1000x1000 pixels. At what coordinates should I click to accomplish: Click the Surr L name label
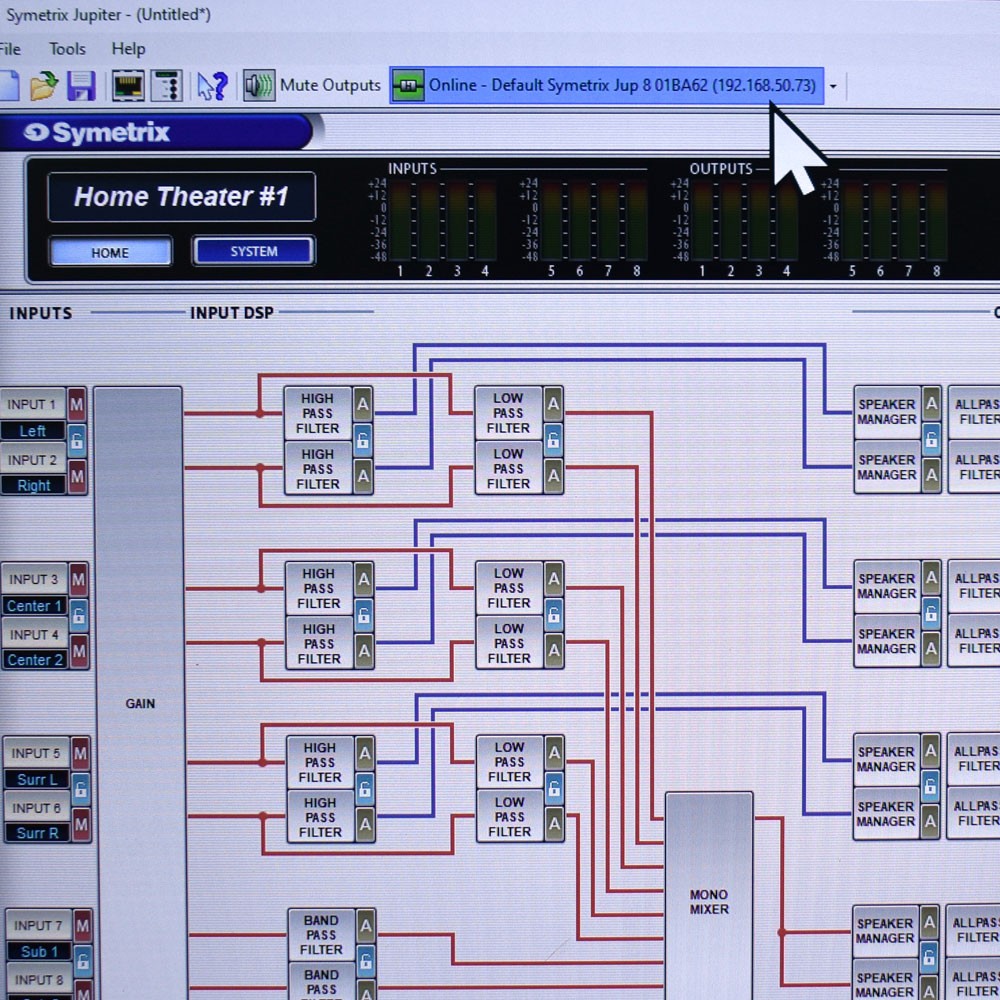pyautogui.click(x=37, y=779)
